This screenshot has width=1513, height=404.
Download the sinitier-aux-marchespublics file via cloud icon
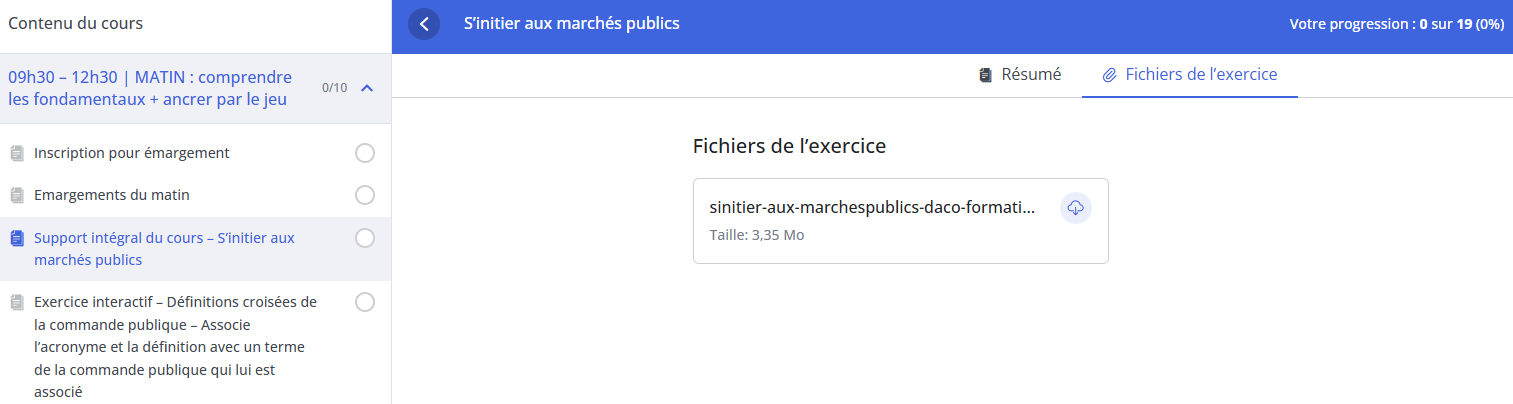[1075, 208]
